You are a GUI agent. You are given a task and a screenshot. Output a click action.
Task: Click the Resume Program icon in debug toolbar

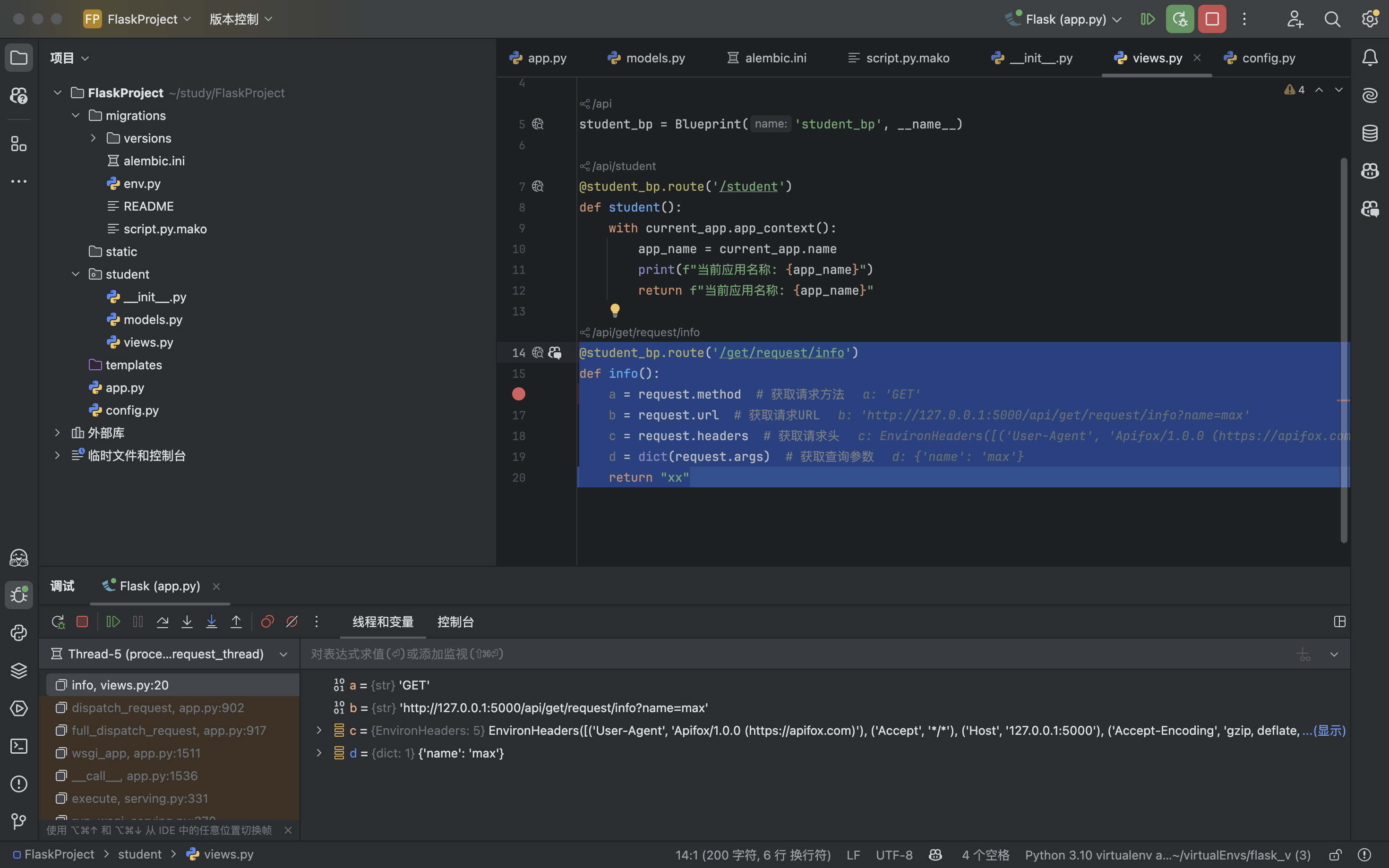(x=113, y=622)
